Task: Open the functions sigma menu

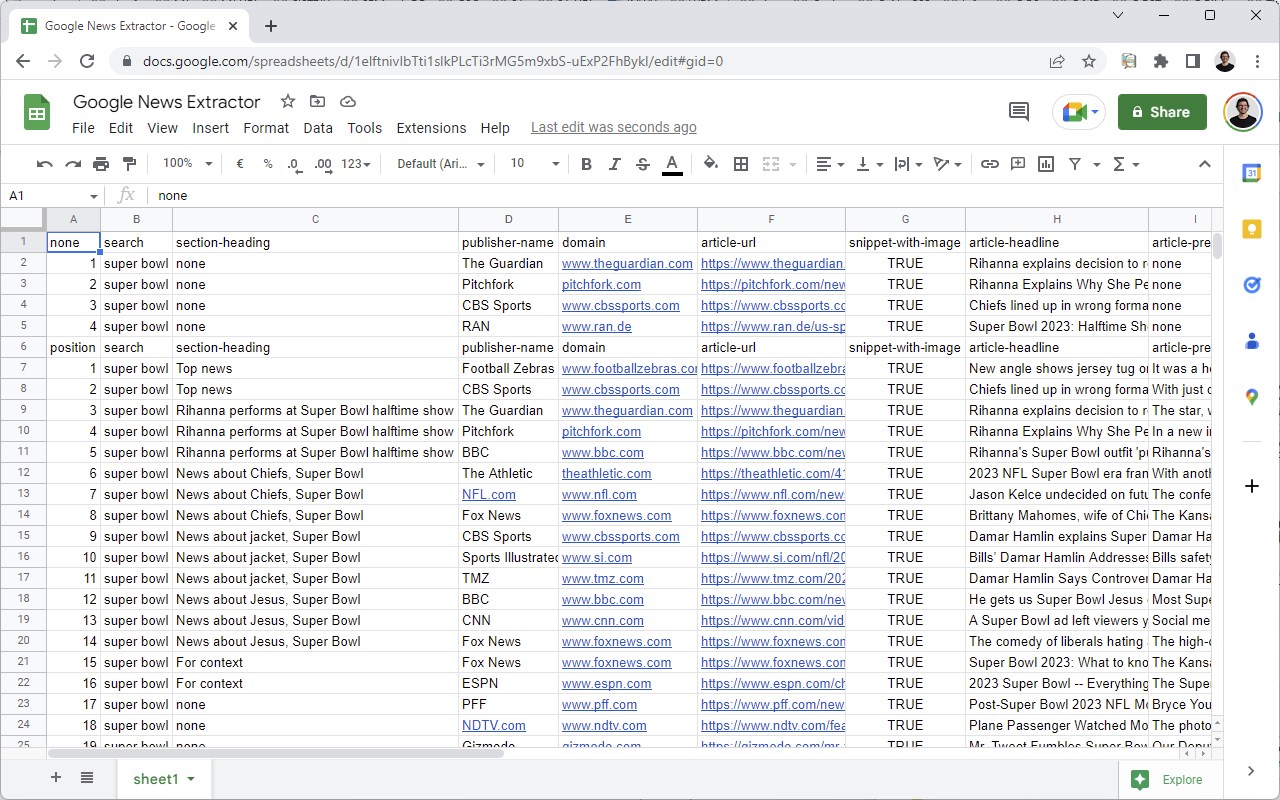Action: tap(1125, 164)
